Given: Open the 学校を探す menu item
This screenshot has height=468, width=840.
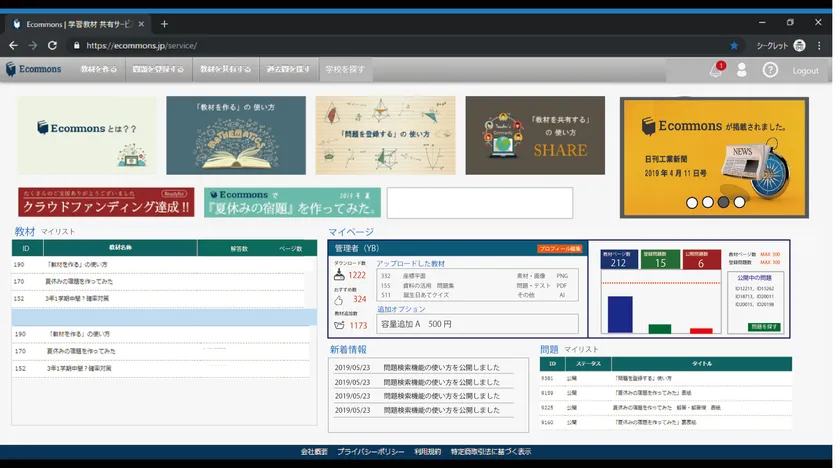Looking at the screenshot, I should (345, 70).
